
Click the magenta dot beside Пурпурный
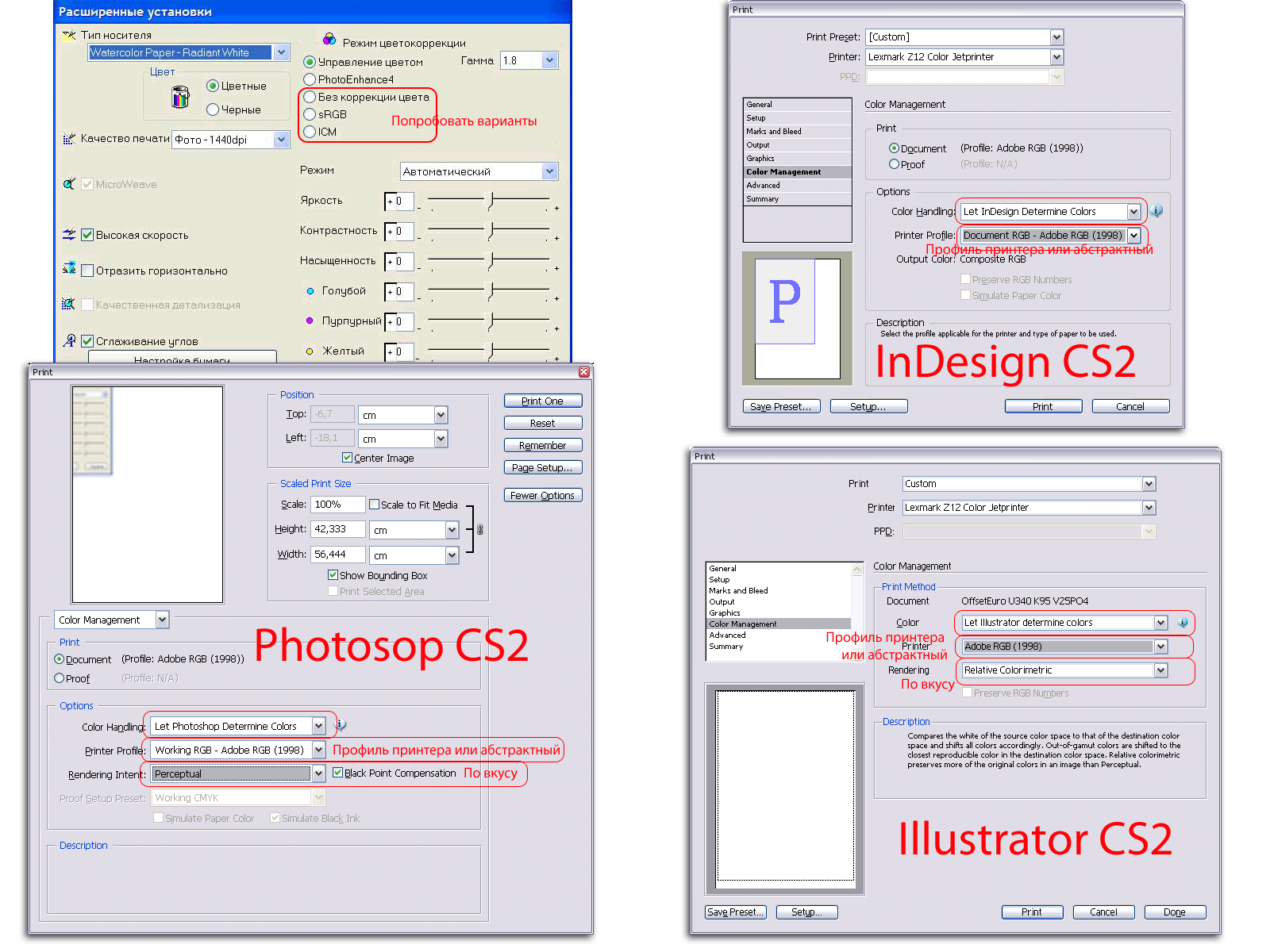[x=310, y=321]
